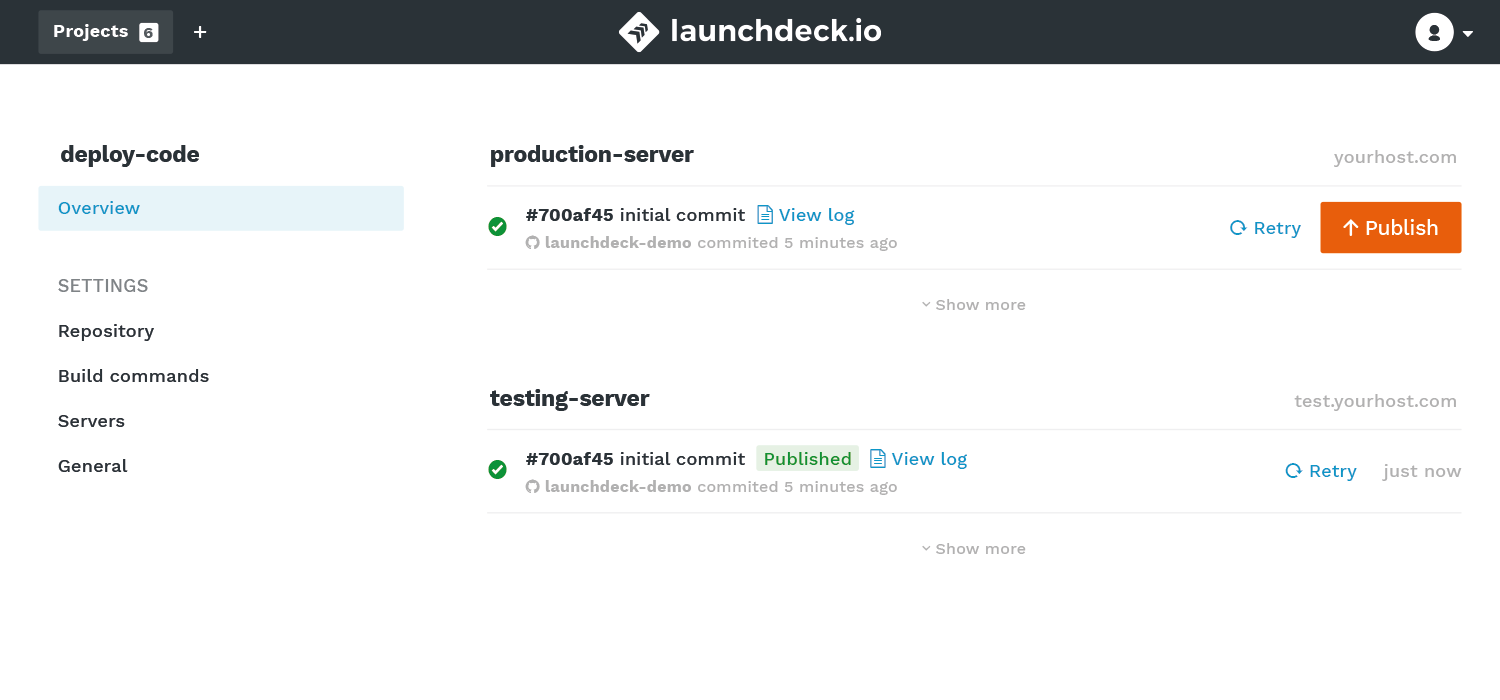Select the Overview tab in the sidebar
This screenshot has width=1500, height=700.
click(x=99, y=208)
